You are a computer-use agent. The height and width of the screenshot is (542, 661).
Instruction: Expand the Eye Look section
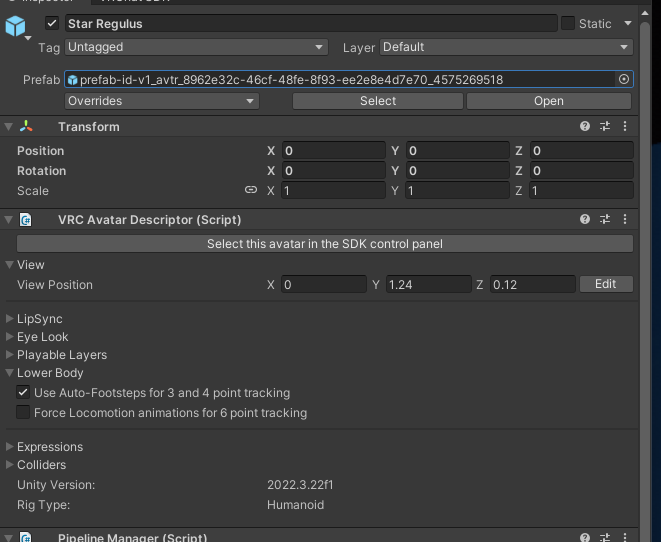click(9, 336)
